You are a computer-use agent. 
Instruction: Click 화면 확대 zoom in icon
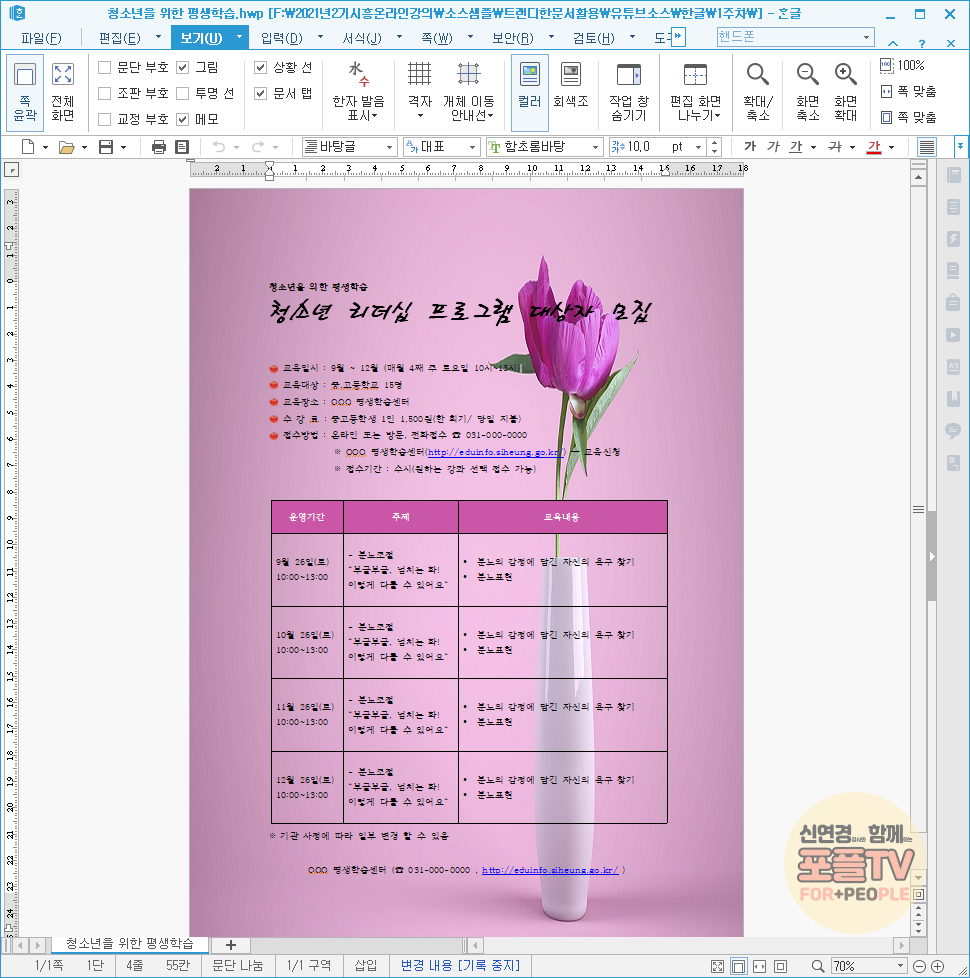point(845,92)
